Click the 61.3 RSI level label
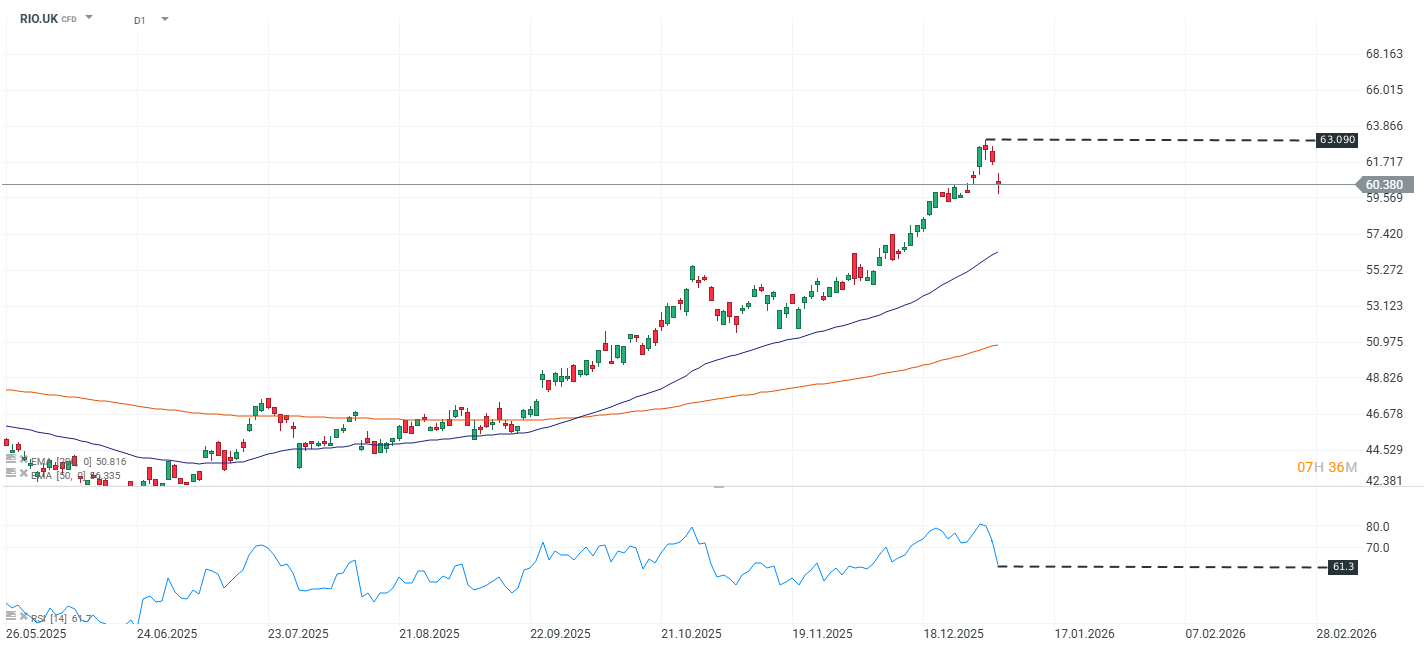Viewport: 1426px width, 650px height. (1344, 566)
